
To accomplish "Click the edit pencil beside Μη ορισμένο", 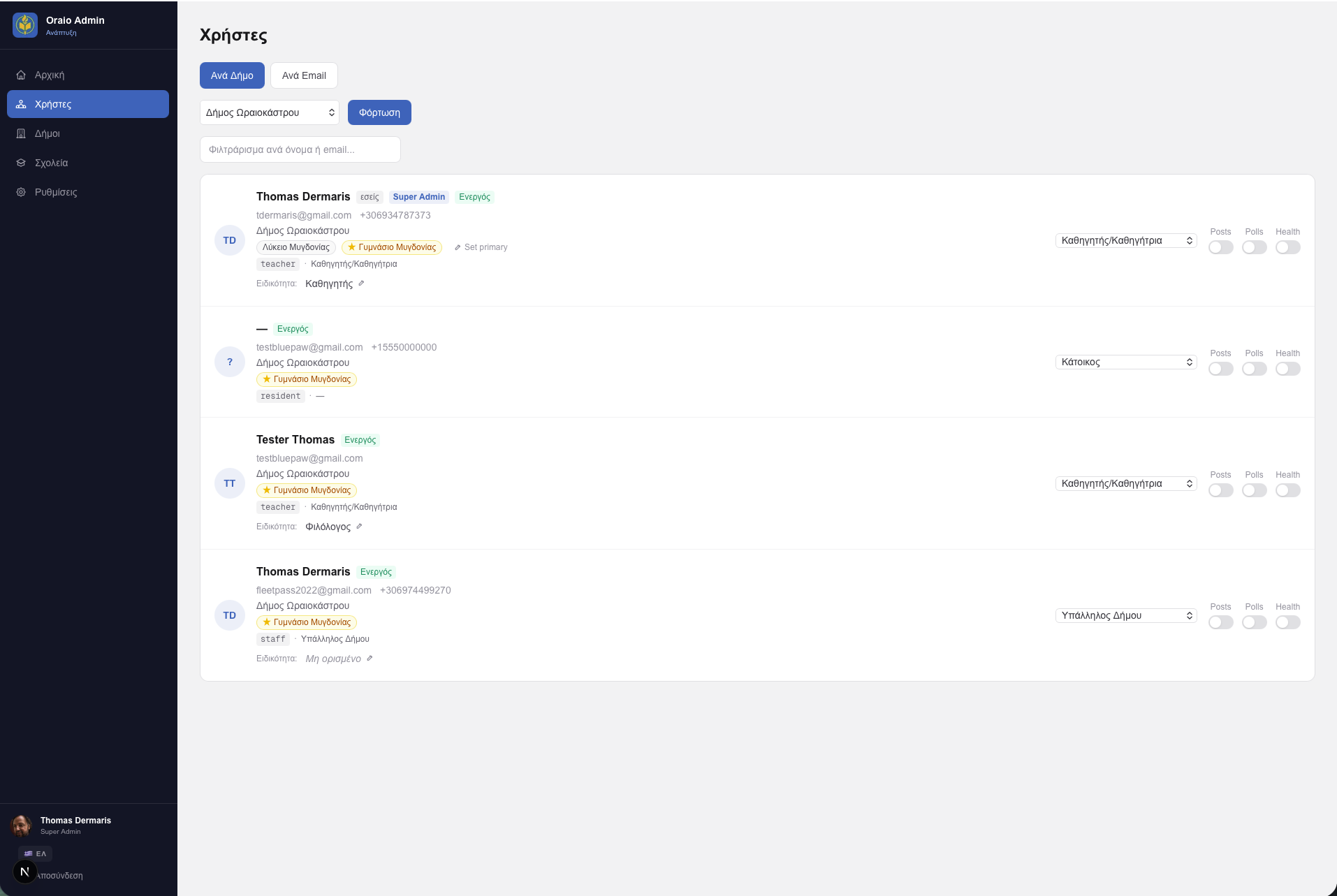I will pyautogui.click(x=370, y=659).
